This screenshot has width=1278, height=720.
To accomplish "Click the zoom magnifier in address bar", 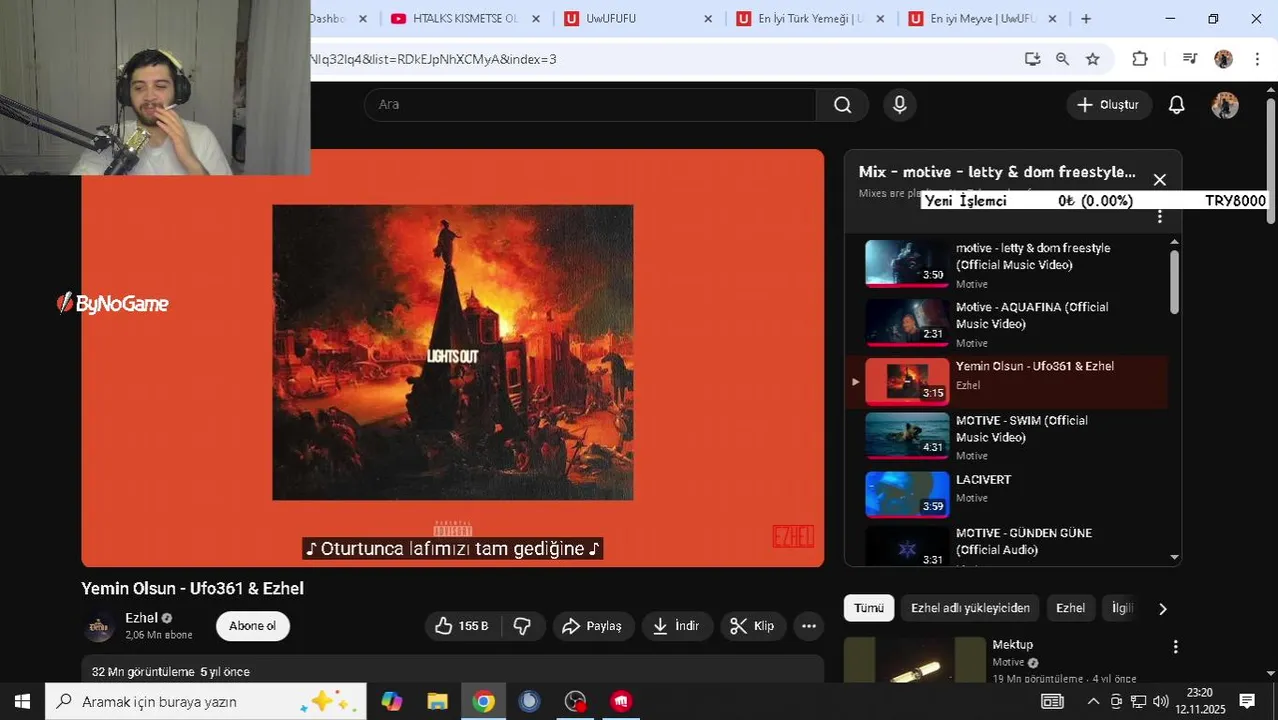I will click(x=1062, y=59).
